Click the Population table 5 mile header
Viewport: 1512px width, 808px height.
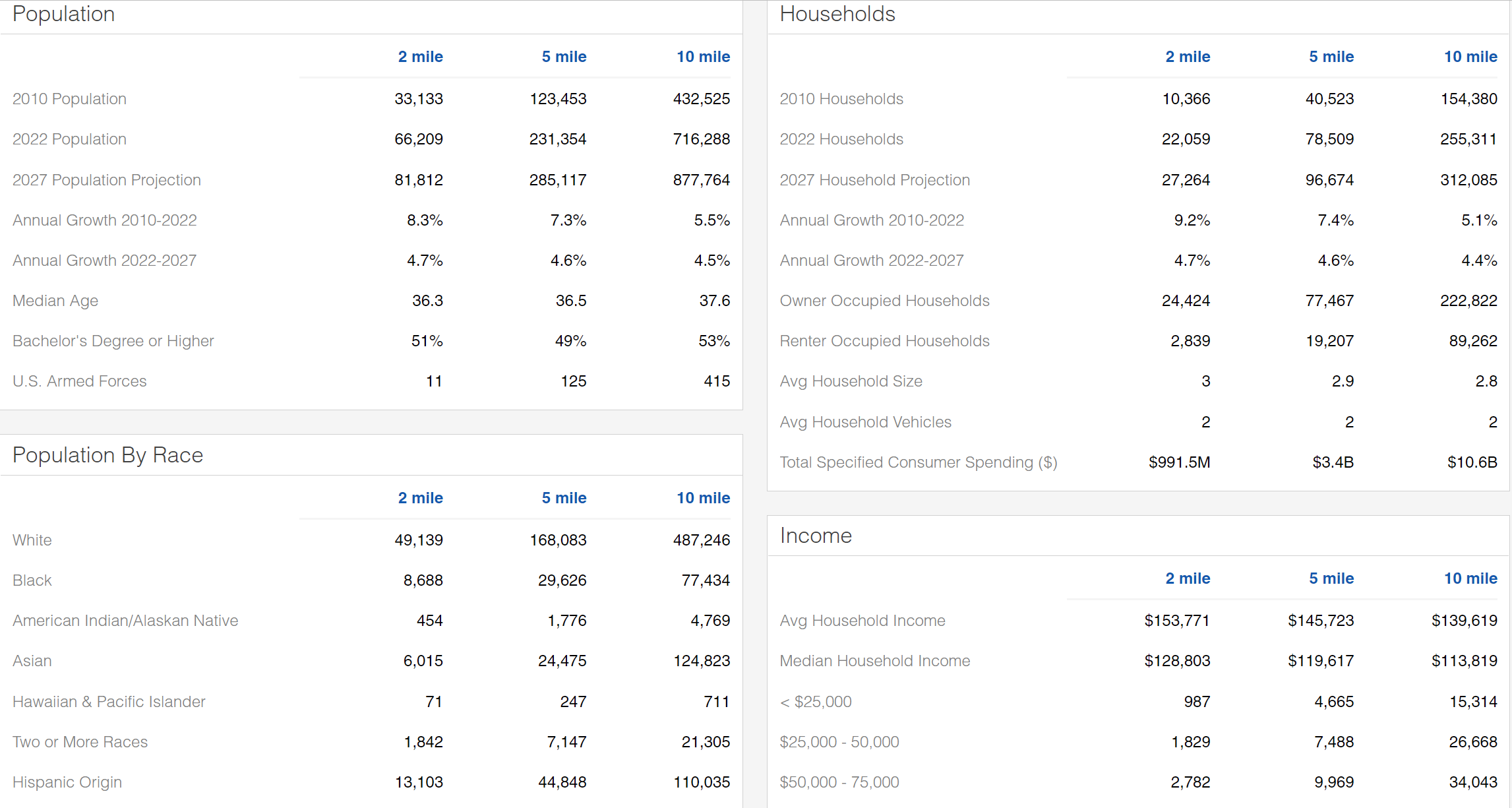(x=564, y=57)
